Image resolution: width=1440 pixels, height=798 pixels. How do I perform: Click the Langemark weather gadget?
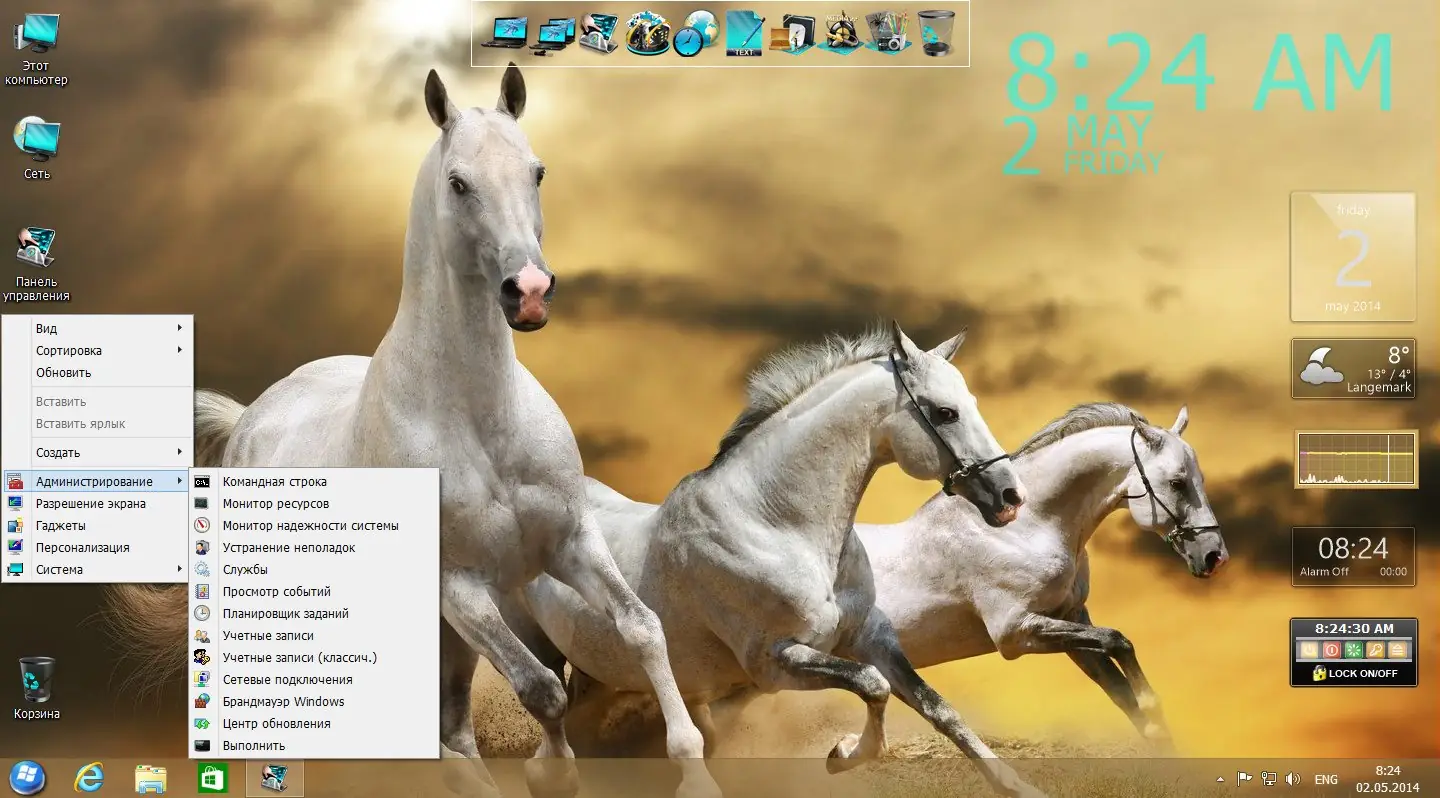[x=1353, y=368]
